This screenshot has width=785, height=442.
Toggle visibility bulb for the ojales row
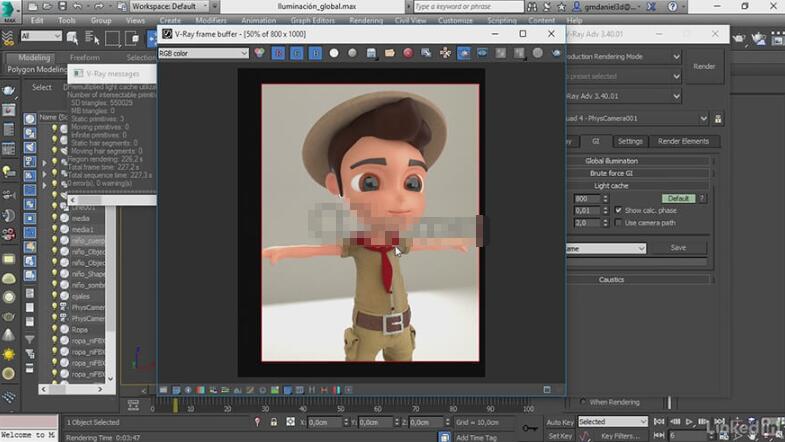tap(55, 296)
